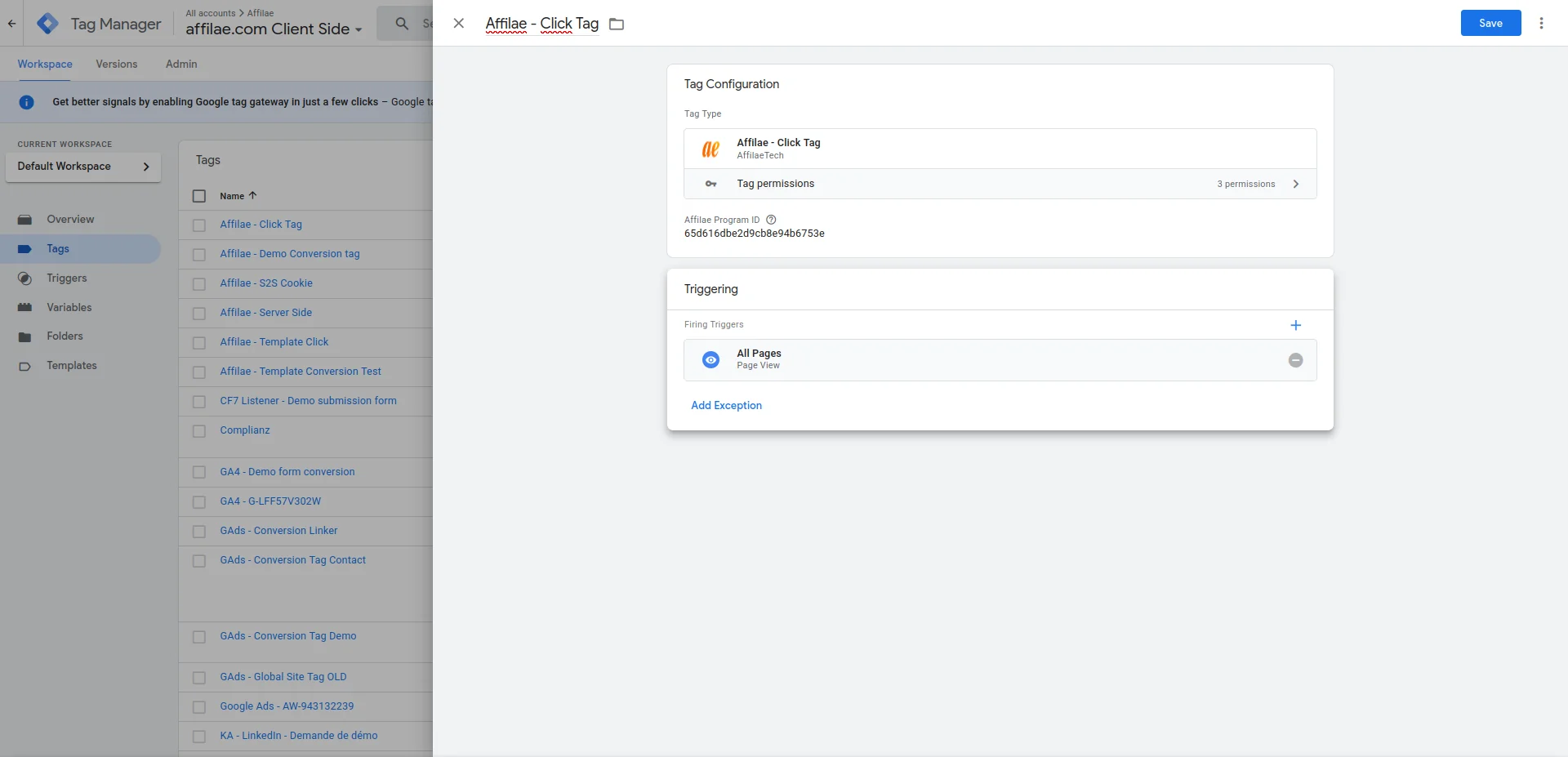The image size is (1568, 757).
Task: Open the Google Ads - AW-943132239 tag
Action: click(x=287, y=706)
